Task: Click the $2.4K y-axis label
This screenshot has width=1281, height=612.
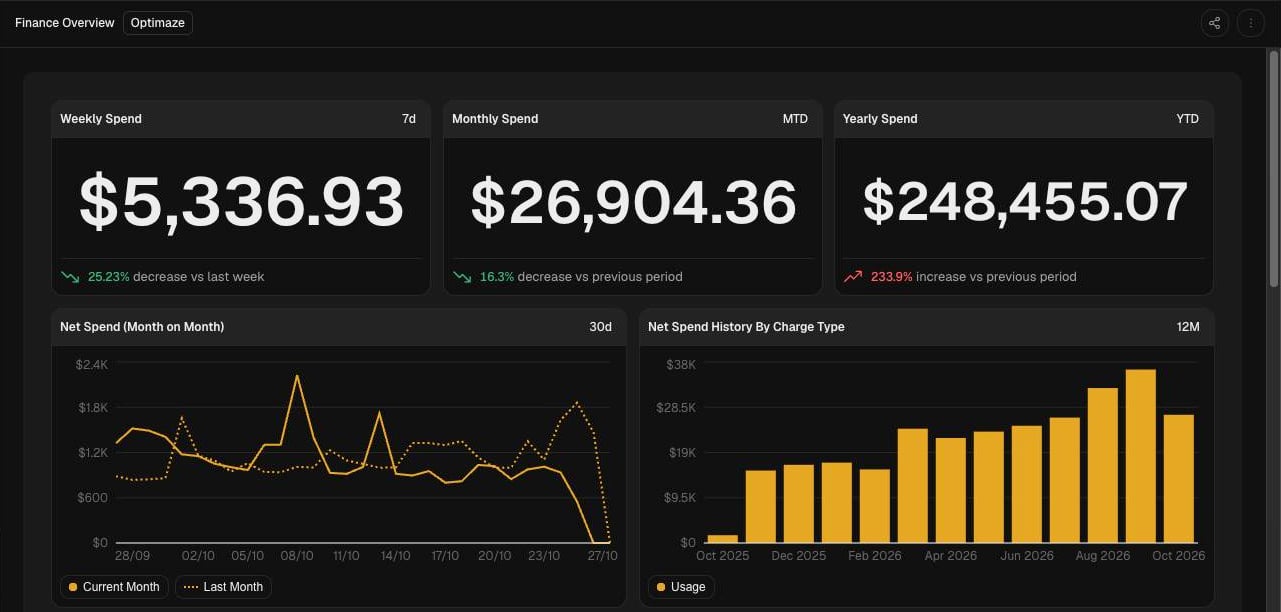Action: coord(92,365)
